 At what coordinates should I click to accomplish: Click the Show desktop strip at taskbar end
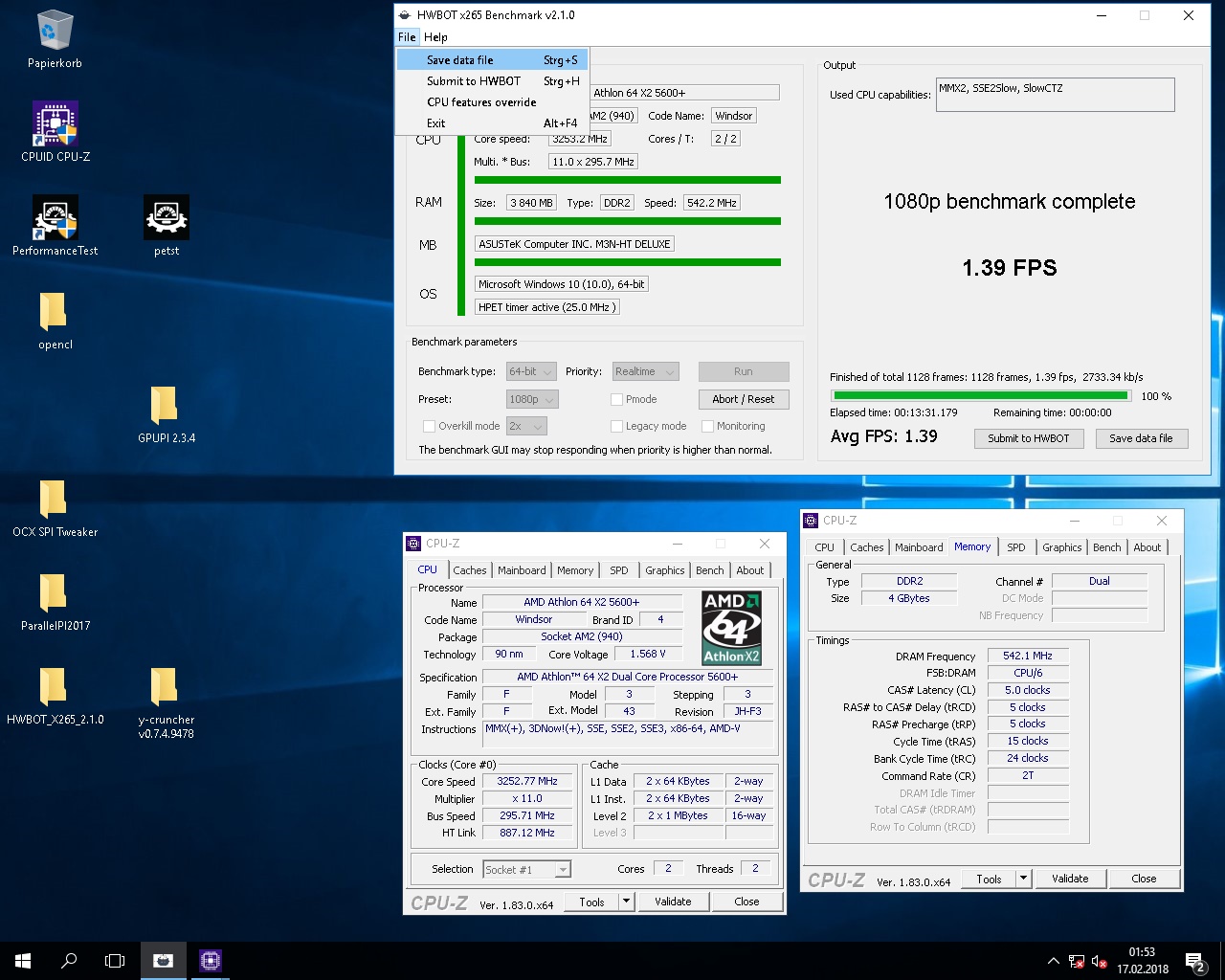click(1222, 961)
